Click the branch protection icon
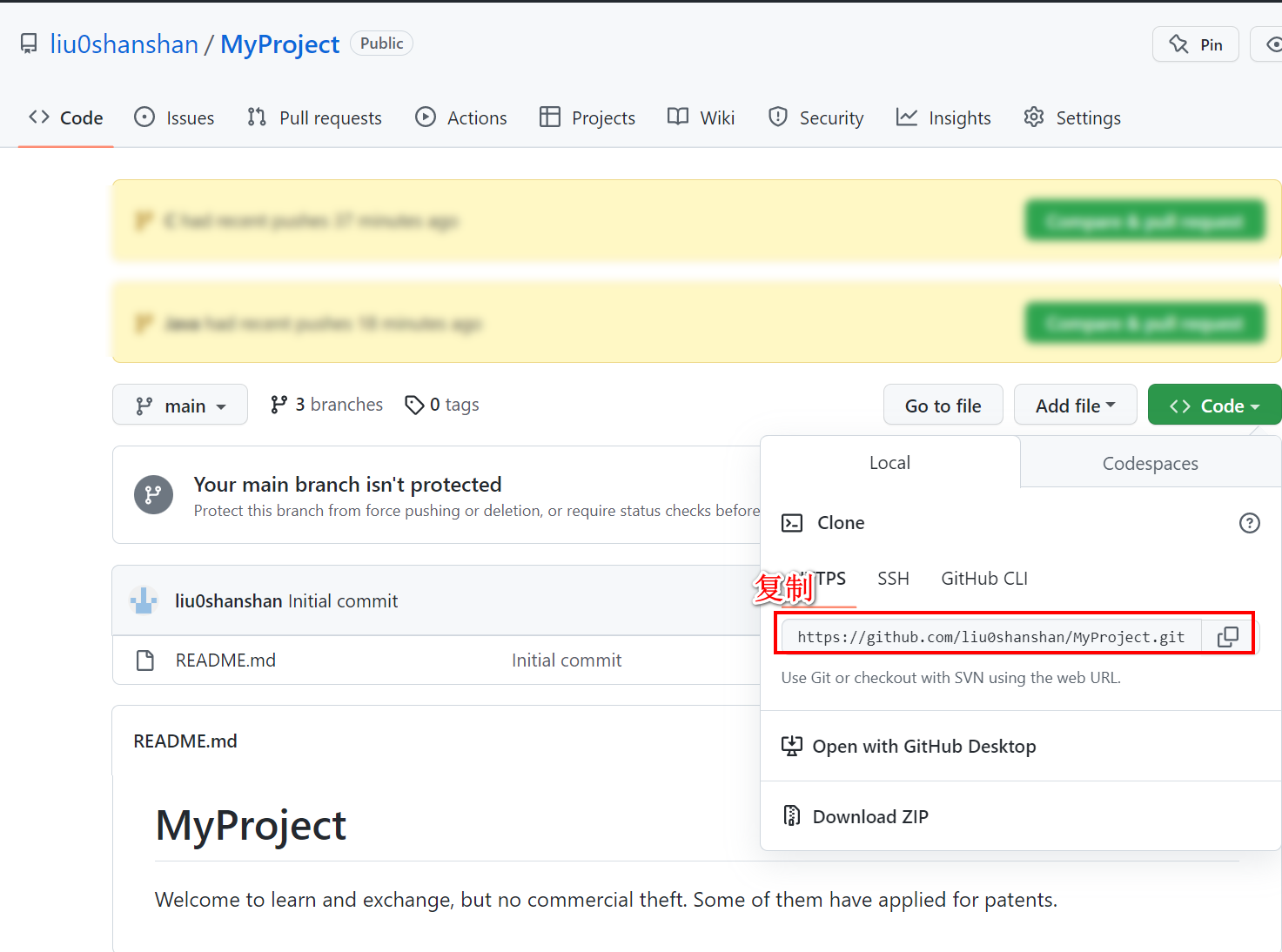The height and width of the screenshot is (952, 1282). point(153,494)
